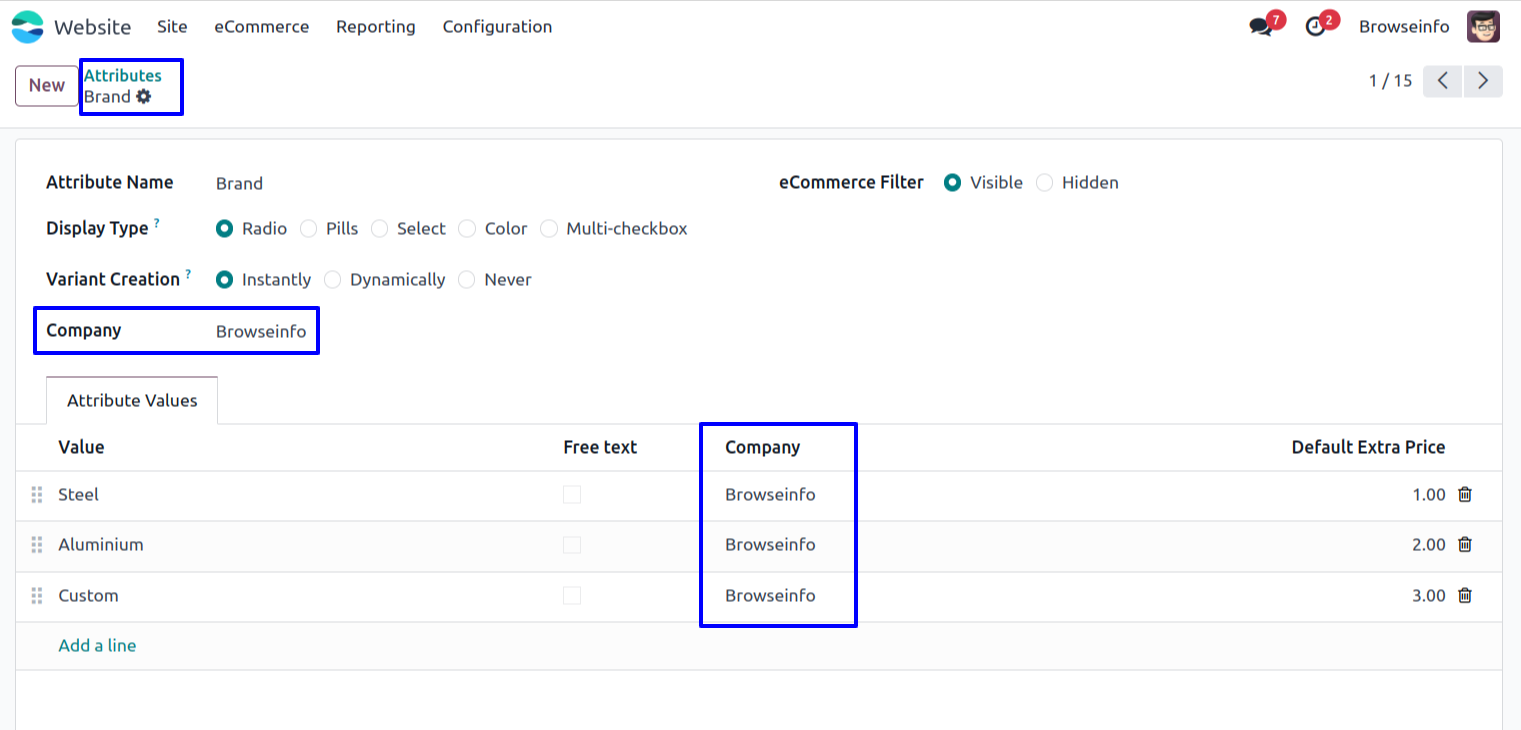Click the user avatar picture
Viewport: 1521px width, 730px height.
[x=1483, y=27]
